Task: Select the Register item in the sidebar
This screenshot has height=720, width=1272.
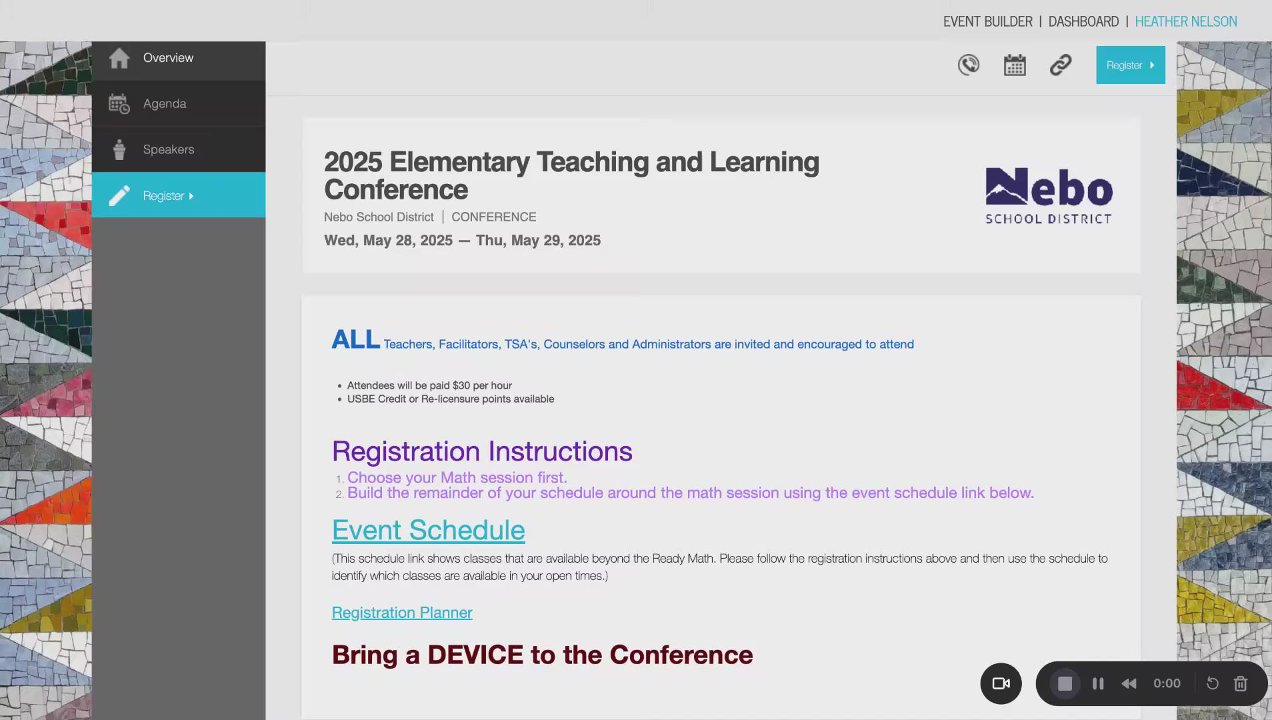Action: [x=178, y=195]
